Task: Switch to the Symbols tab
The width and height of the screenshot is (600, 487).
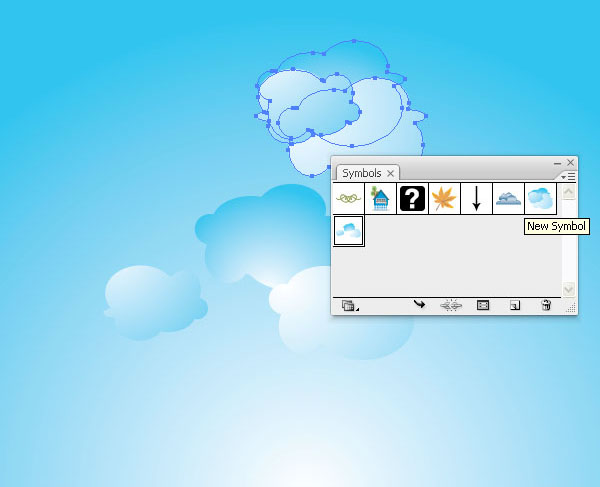Action: pyautogui.click(x=362, y=173)
